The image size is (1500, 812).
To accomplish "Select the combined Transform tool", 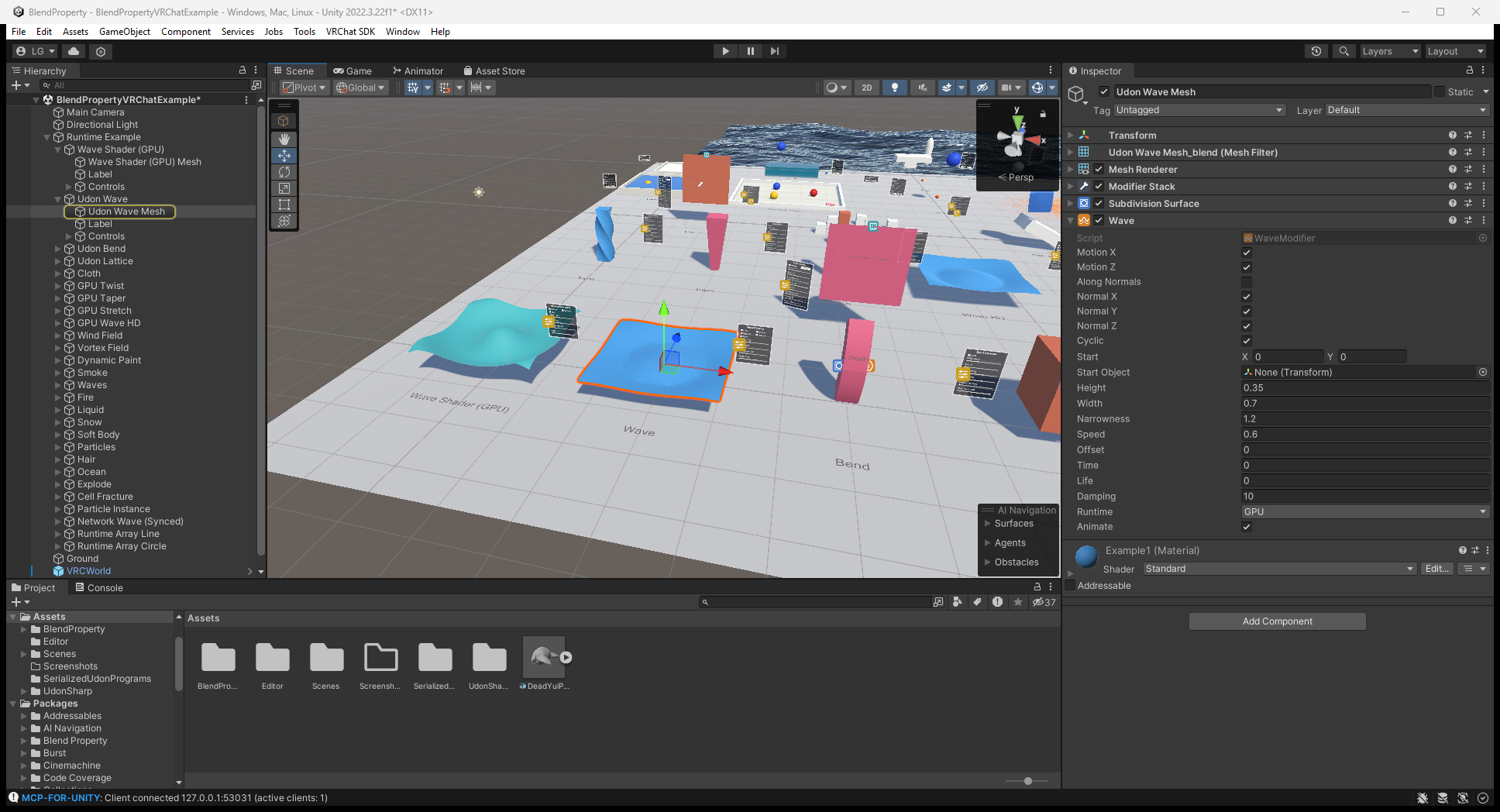I will [284, 221].
